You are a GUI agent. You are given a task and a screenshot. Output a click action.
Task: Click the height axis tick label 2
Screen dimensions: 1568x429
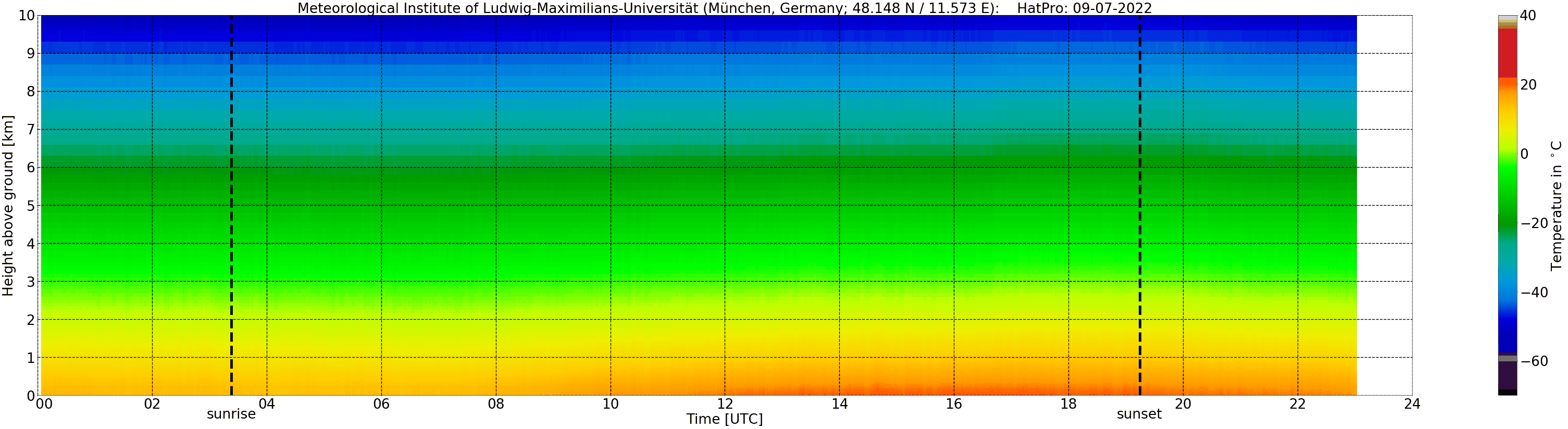click(31, 320)
